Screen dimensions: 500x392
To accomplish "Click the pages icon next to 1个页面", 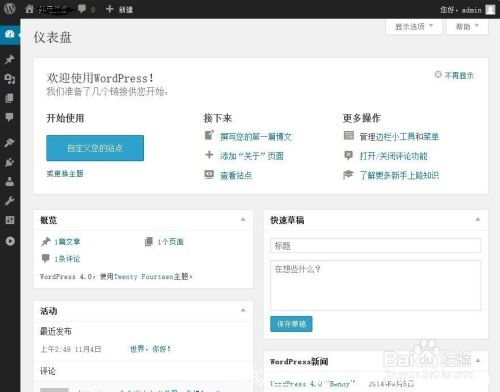I will tap(149, 241).
